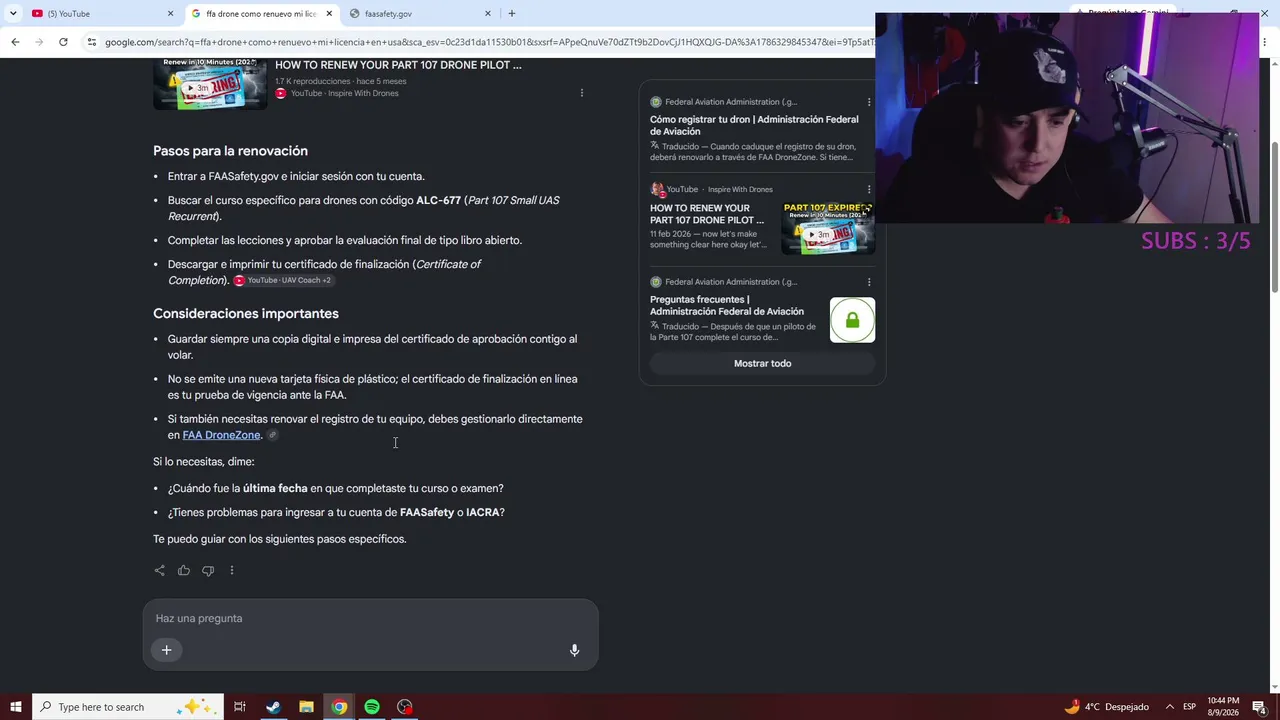Click the plus button in question box
1280x720 pixels.
167,650
